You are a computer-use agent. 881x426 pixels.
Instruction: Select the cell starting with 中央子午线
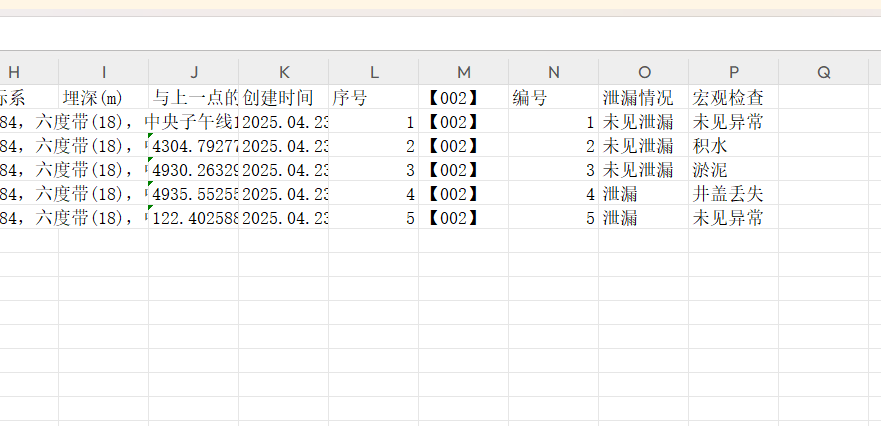pos(193,122)
